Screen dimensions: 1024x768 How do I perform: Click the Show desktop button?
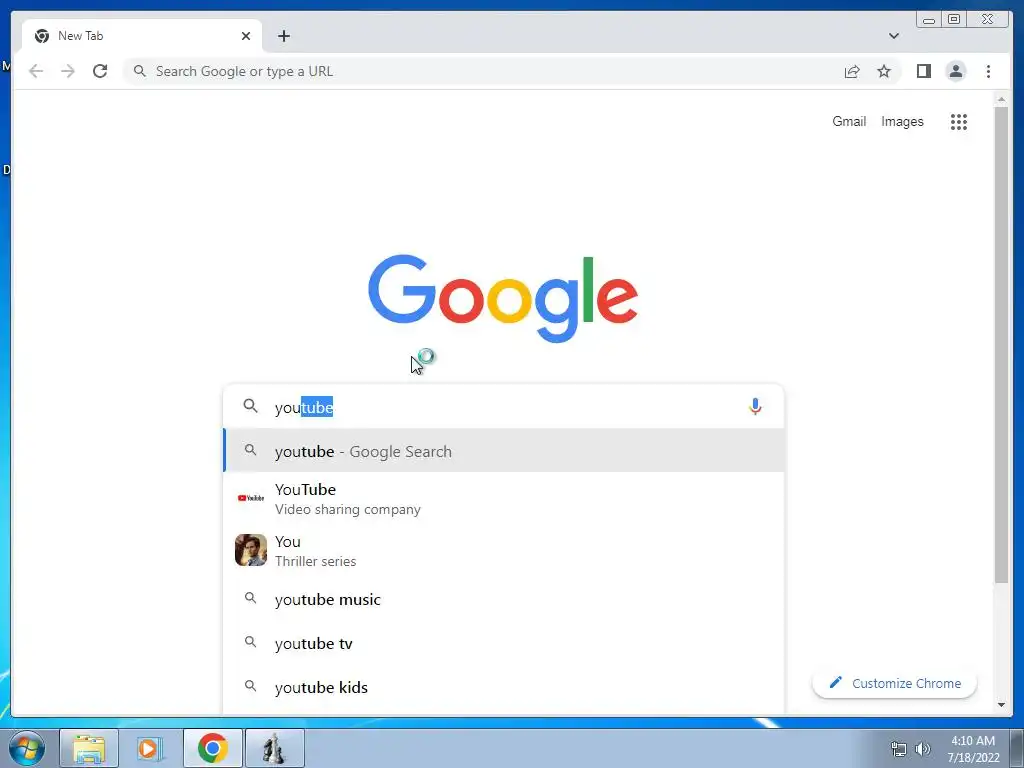pos(1017,749)
